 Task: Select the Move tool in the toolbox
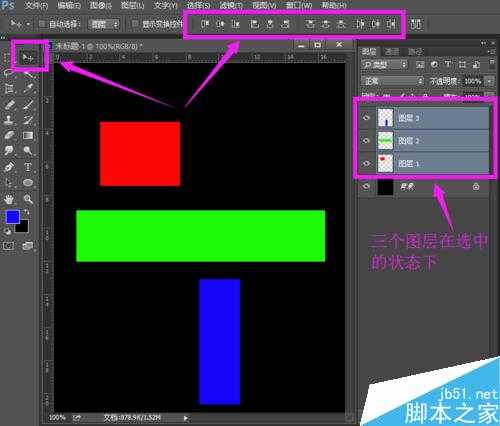pos(28,58)
